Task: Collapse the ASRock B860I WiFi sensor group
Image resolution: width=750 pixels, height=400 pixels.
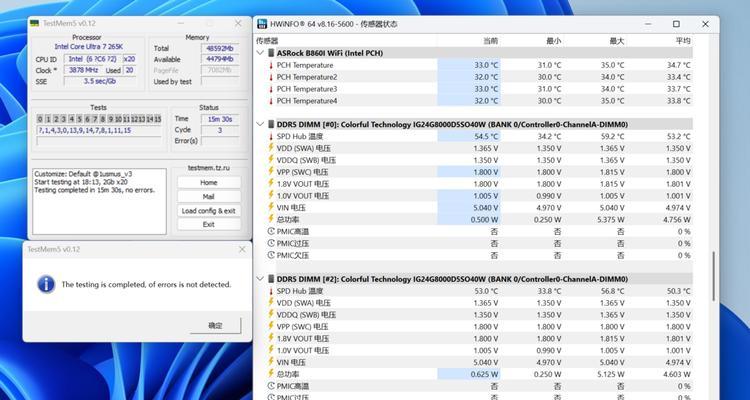Action: 260,53
